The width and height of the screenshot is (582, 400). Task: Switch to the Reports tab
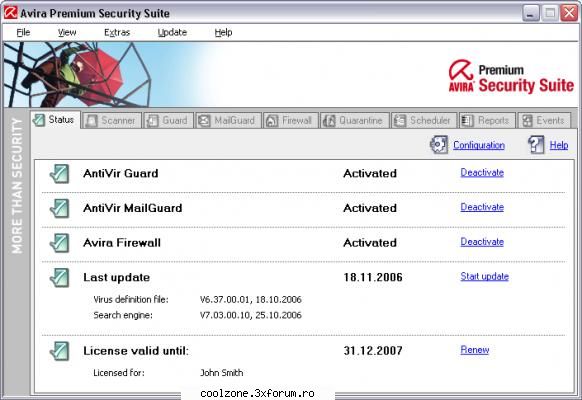tap(487, 121)
